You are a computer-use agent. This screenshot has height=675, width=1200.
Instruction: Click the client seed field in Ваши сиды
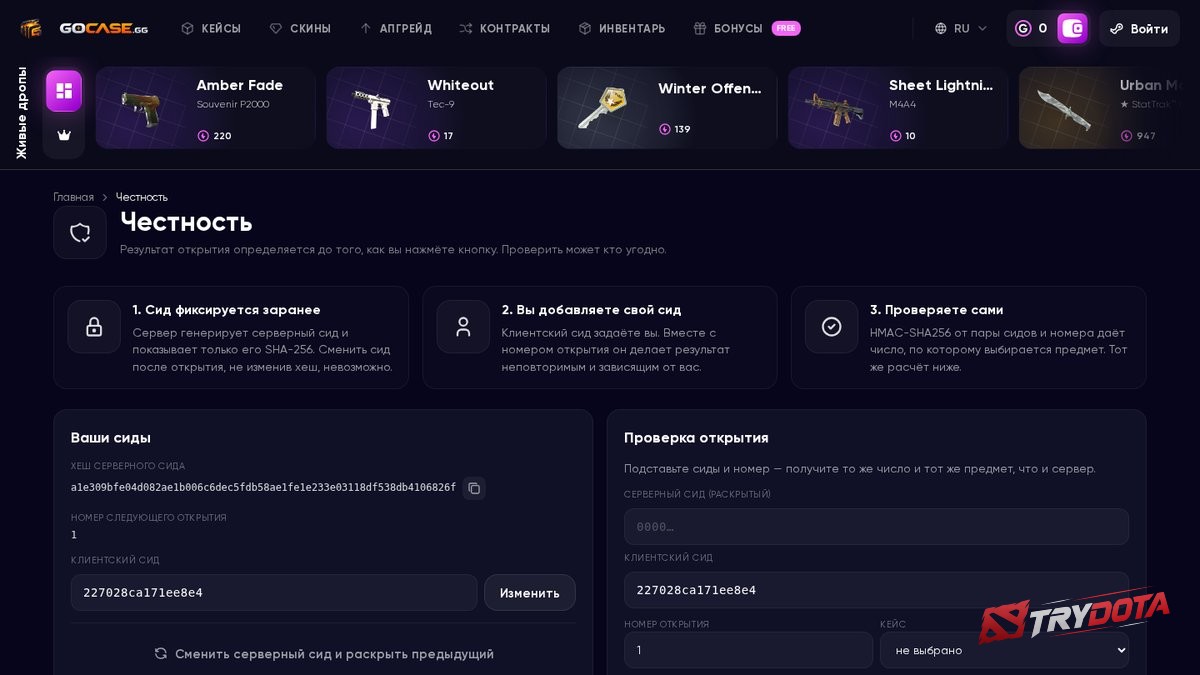click(x=274, y=592)
